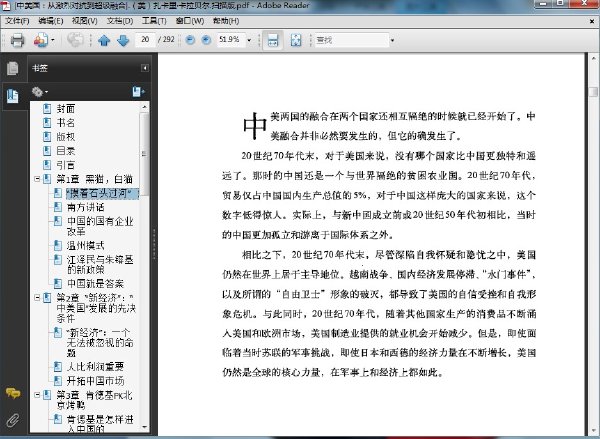Select the 引言 bookmark

[65, 165]
